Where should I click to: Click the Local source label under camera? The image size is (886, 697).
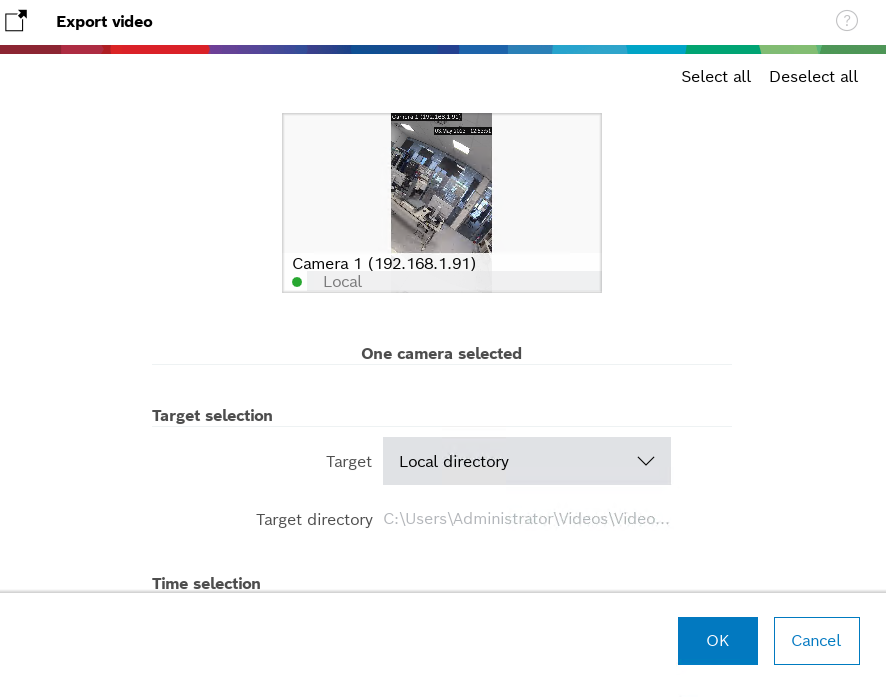click(x=342, y=282)
